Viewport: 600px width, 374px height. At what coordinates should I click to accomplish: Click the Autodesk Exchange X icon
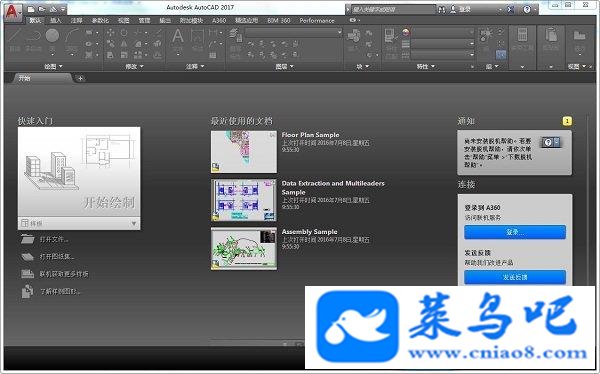[510, 9]
